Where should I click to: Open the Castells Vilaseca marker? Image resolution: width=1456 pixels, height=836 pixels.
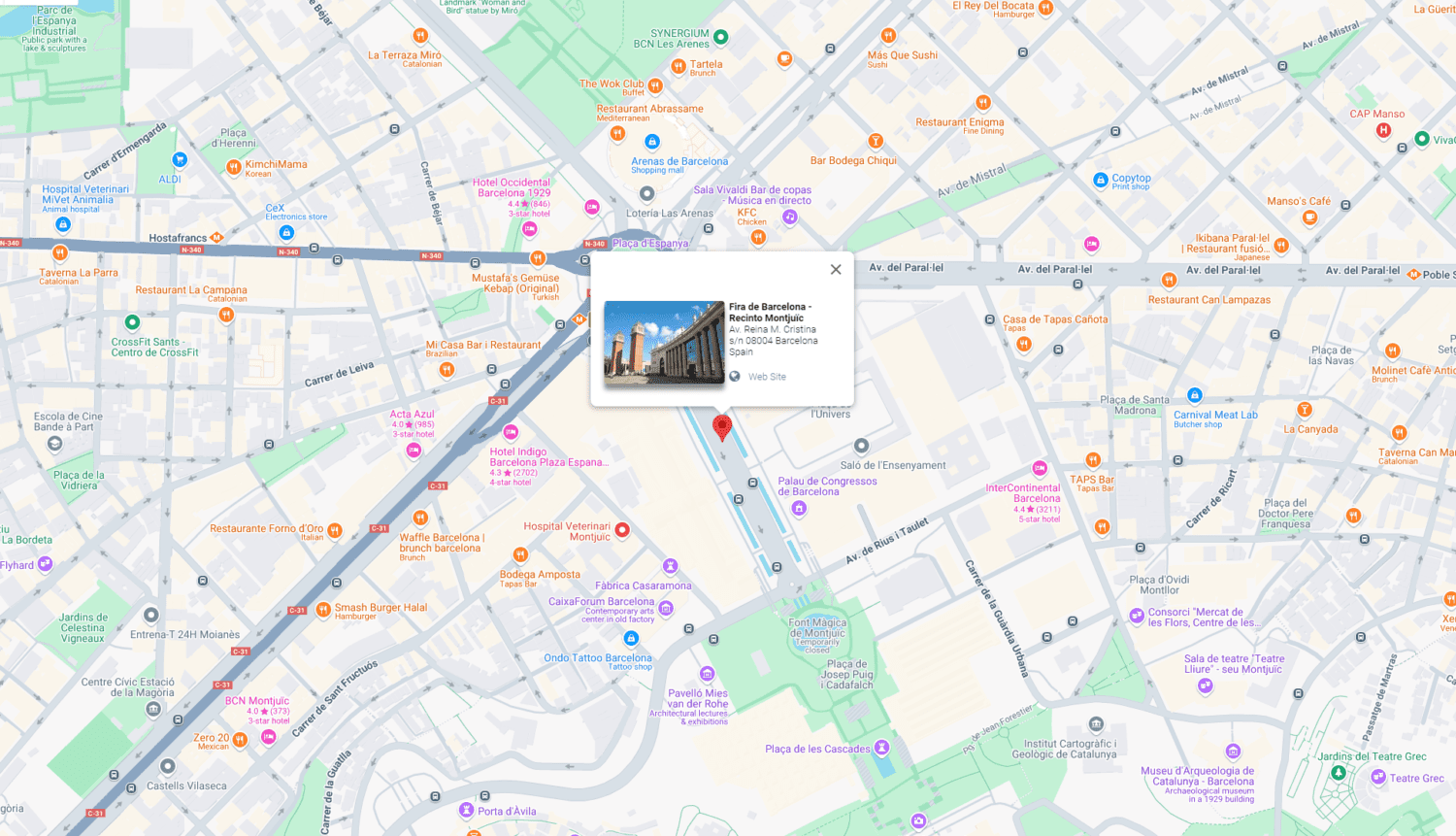click(x=168, y=767)
